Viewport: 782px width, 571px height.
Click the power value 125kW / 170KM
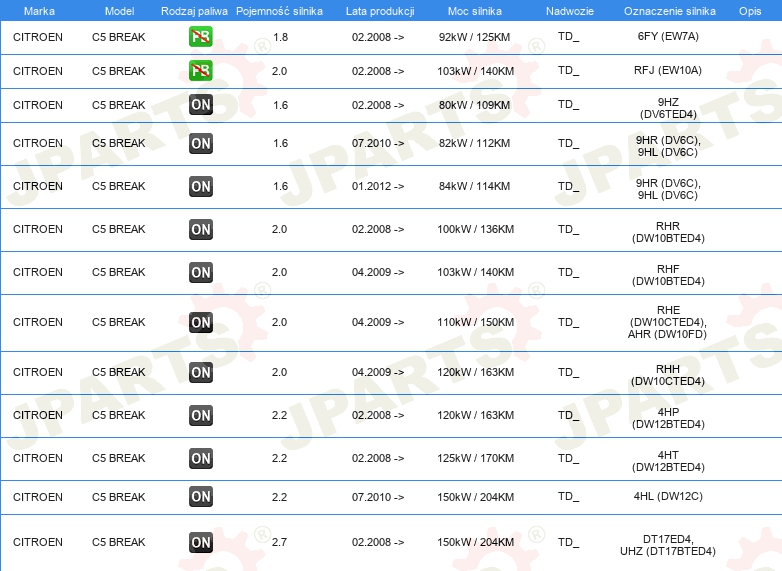(x=475, y=458)
